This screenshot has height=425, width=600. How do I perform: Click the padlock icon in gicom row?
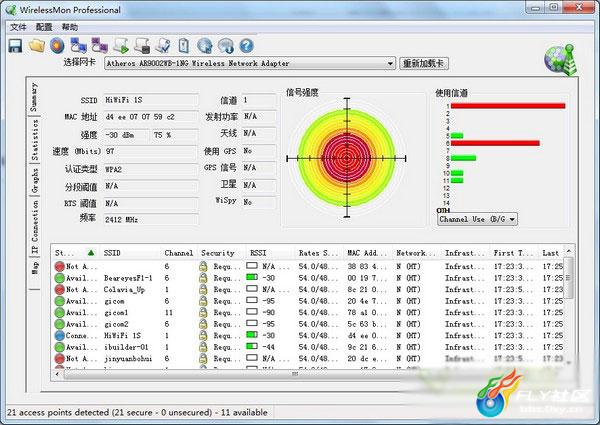click(x=203, y=301)
